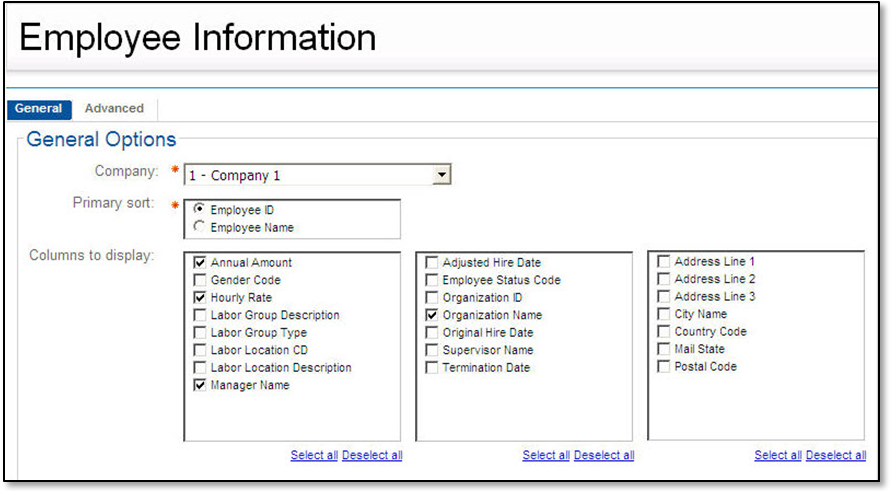The width and height of the screenshot is (892, 491).
Task: Tick the Address Line 1 checkbox
Action: pos(663,262)
